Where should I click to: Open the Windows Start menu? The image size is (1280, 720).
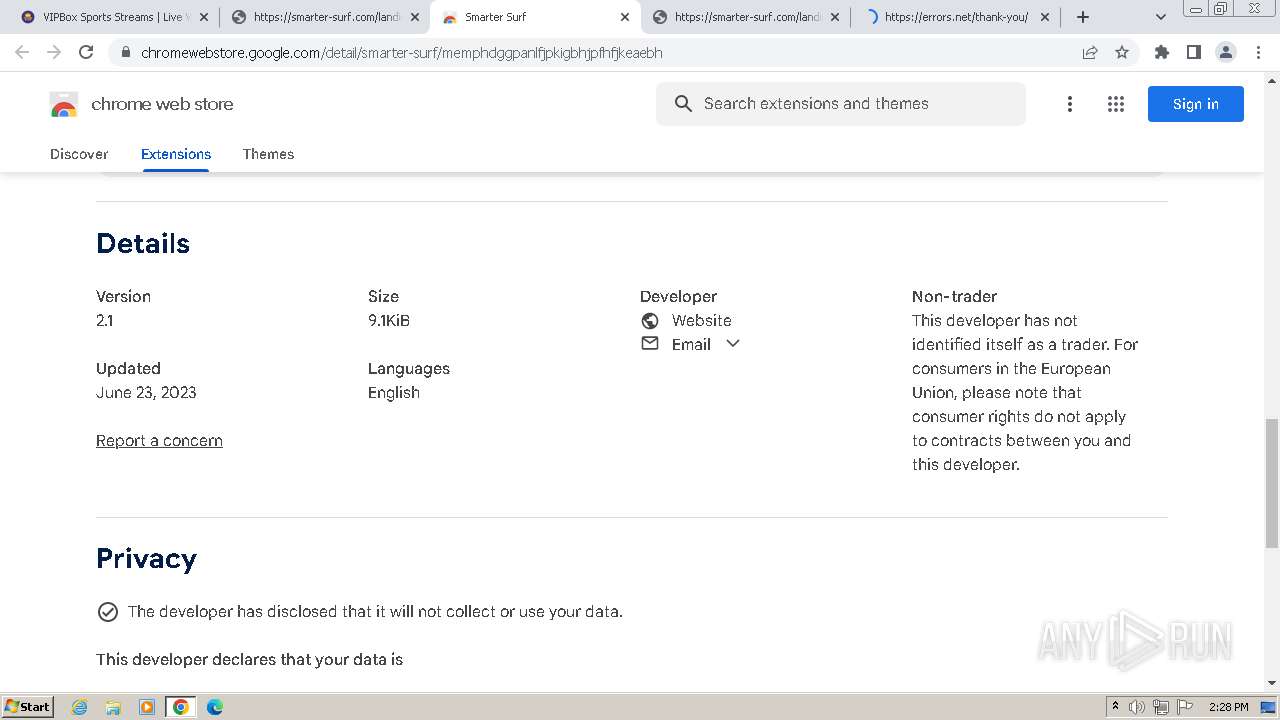pos(27,707)
